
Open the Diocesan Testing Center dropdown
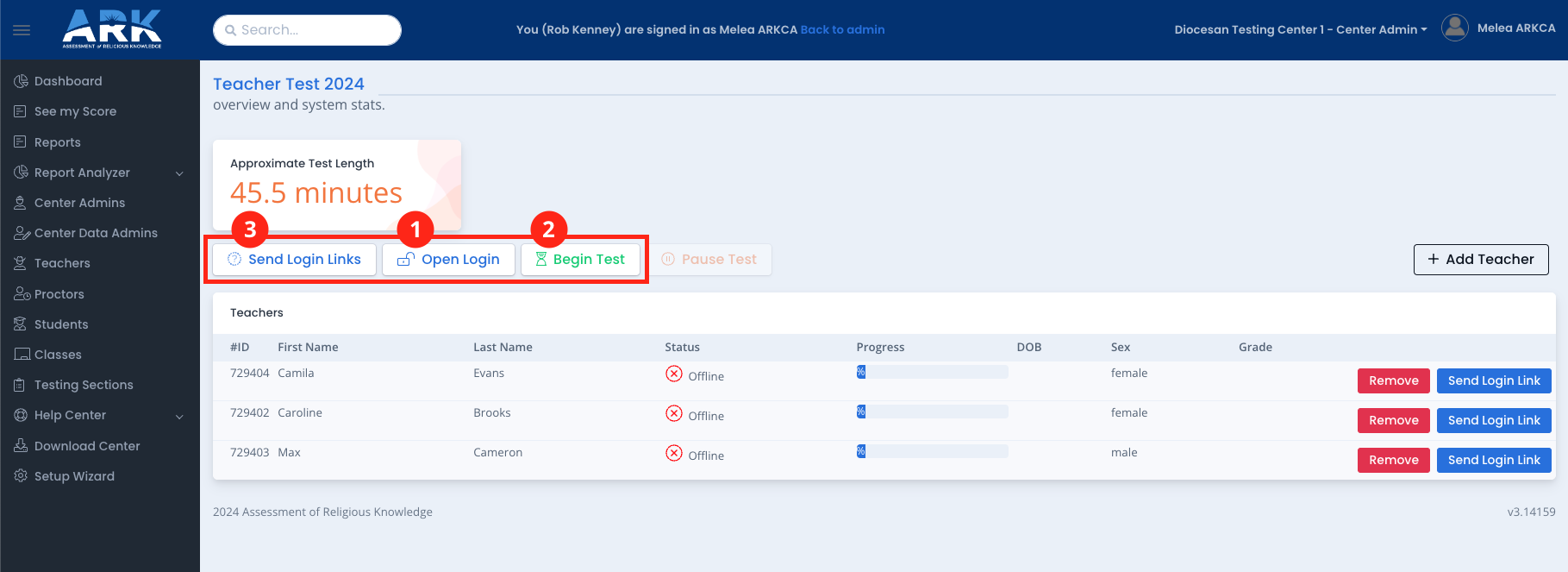point(1300,29)
